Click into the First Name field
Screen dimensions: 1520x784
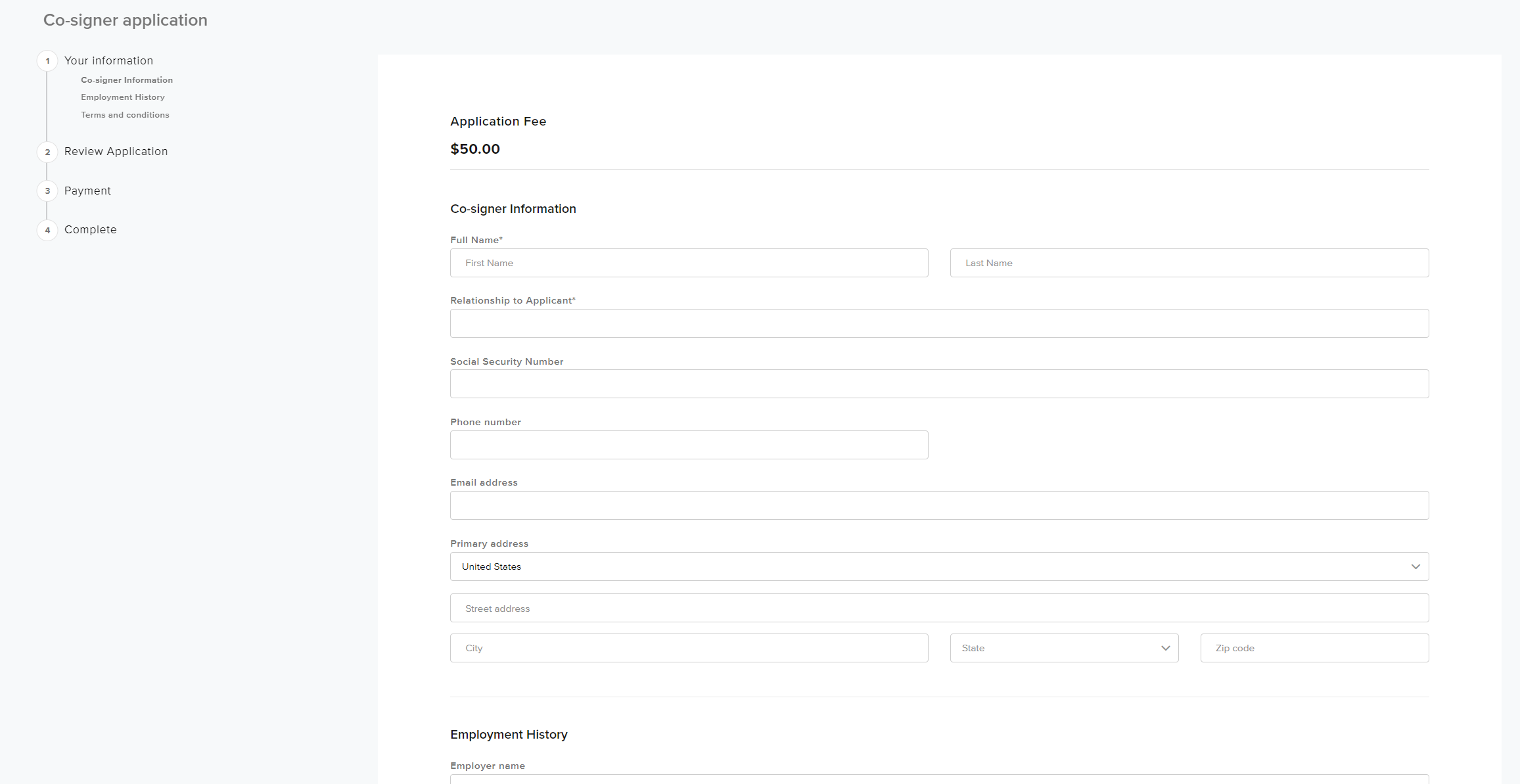point(689,263)
